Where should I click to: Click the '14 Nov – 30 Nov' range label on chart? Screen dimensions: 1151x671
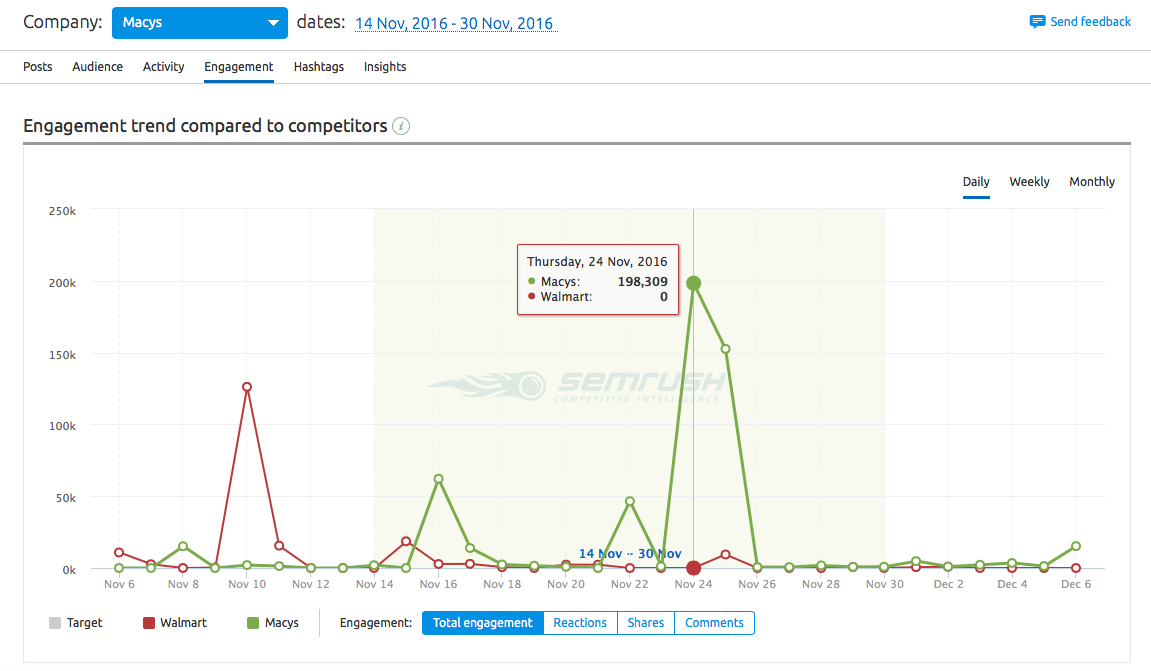point(630,554)
